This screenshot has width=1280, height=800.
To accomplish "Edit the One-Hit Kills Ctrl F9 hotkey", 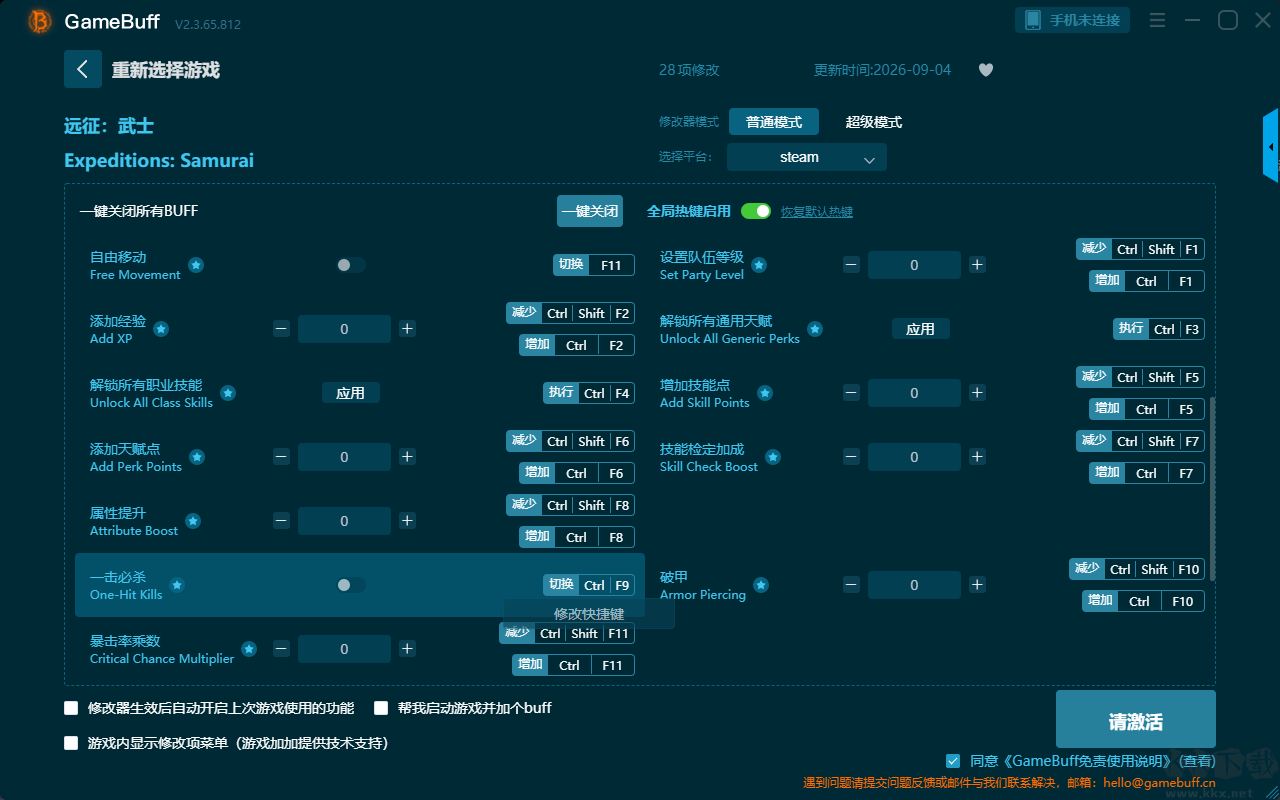I will (x=590, y=585).
